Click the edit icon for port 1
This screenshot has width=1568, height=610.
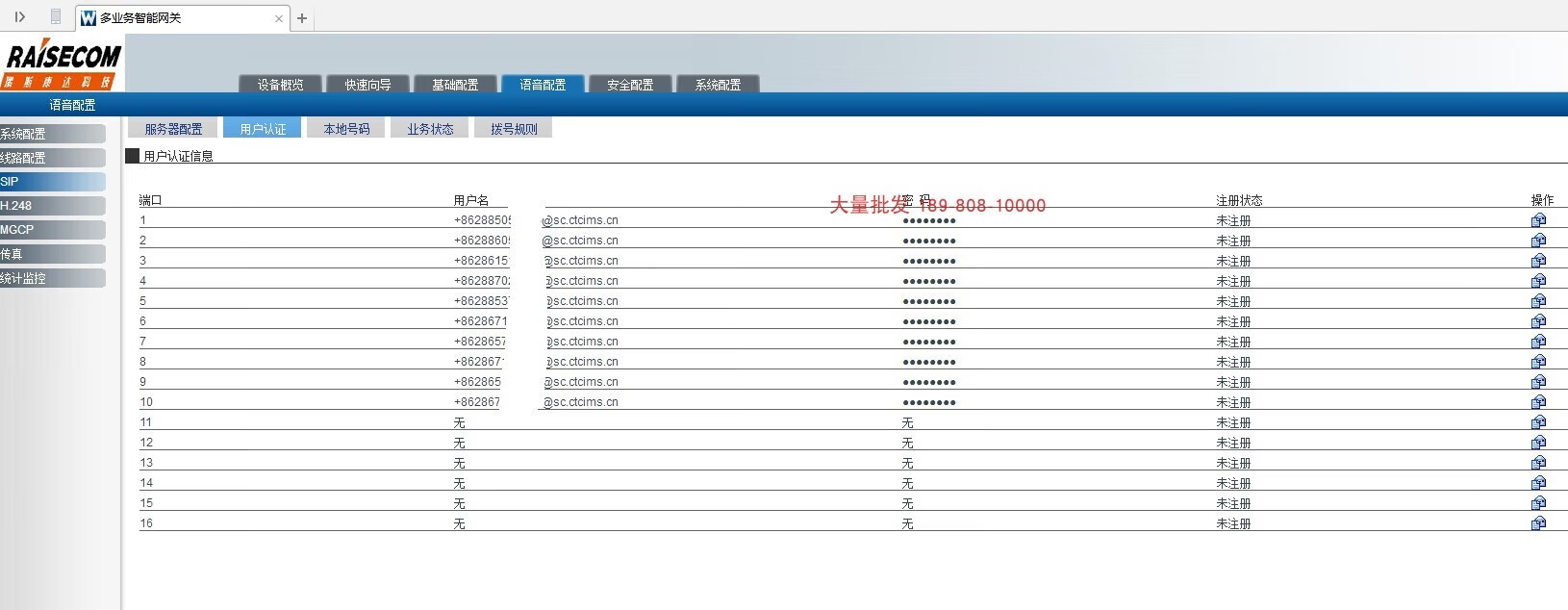pos(1538,220)
